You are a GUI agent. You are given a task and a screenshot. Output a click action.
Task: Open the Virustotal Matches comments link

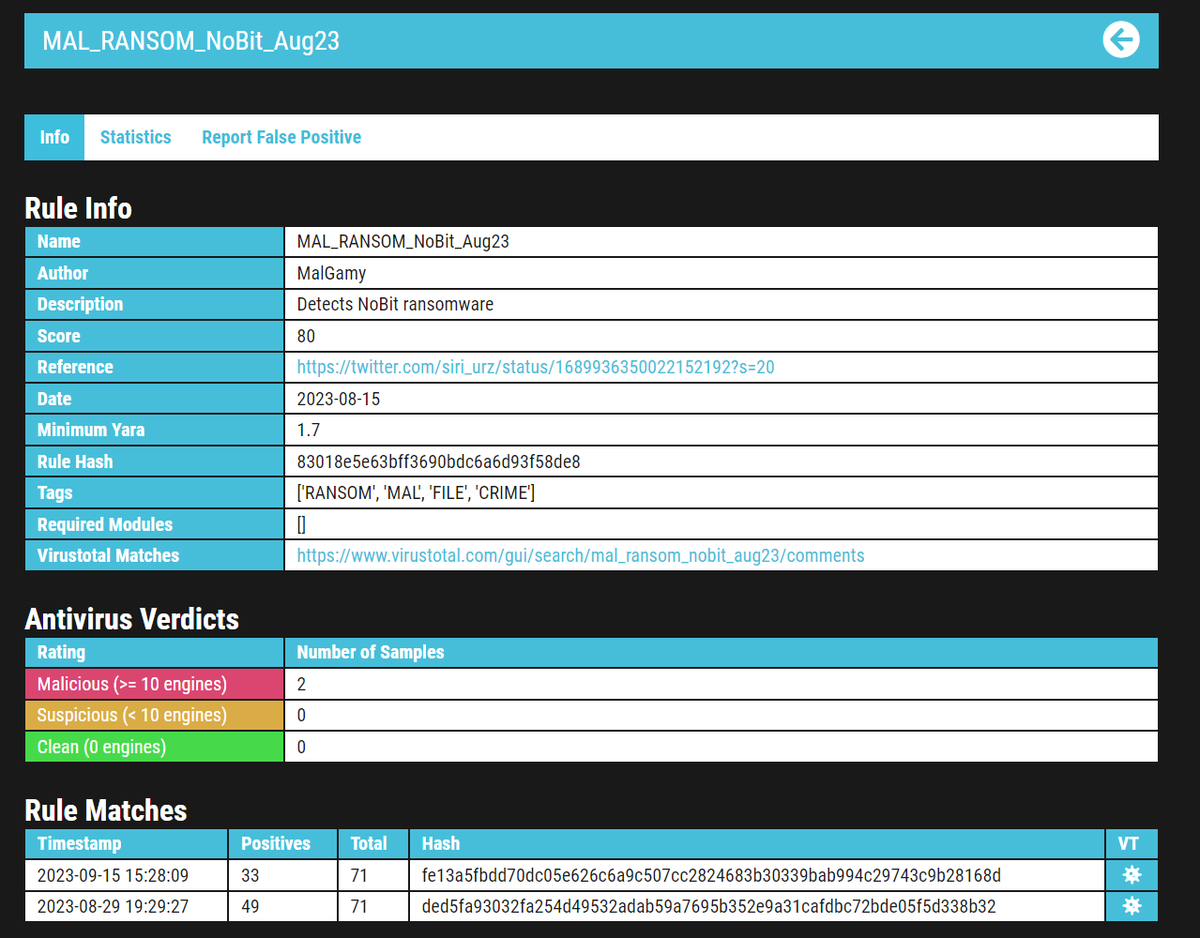tap(580, 555)
